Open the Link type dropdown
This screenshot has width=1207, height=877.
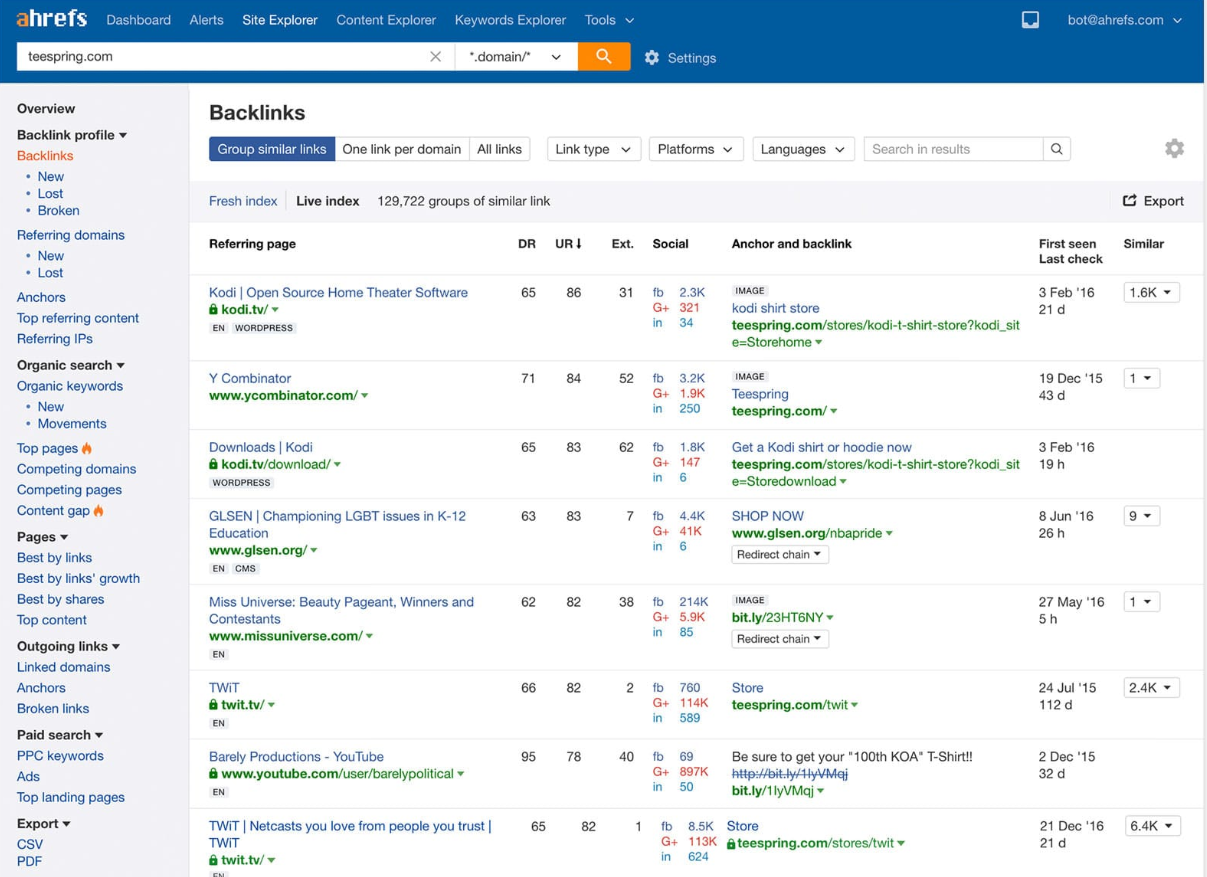point(593,149)
